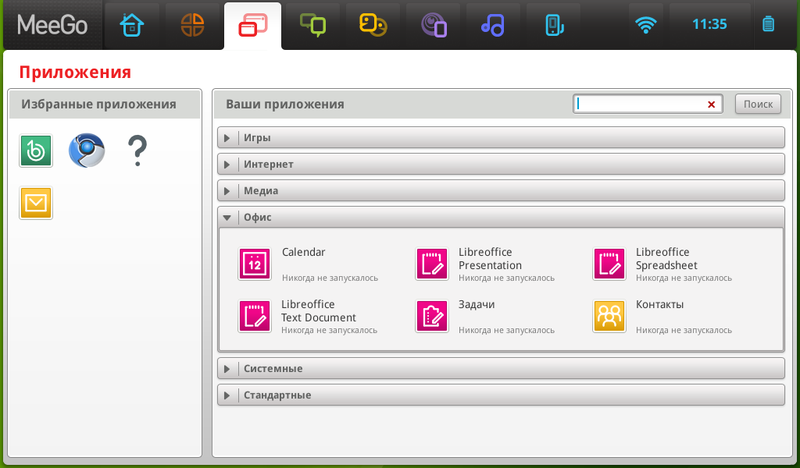Select the Applications panel tab
The height and width of the screenshot is (468, 800).
pyautogui.click(x=253, y=25)
